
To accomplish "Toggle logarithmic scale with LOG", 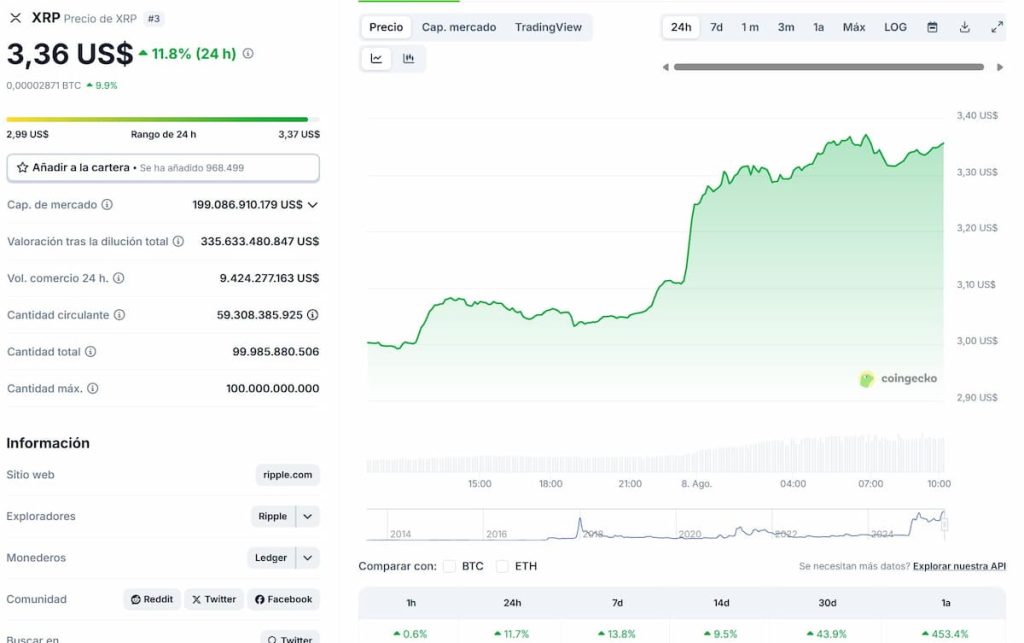I will pyautogui.click(x=894, y=27).
